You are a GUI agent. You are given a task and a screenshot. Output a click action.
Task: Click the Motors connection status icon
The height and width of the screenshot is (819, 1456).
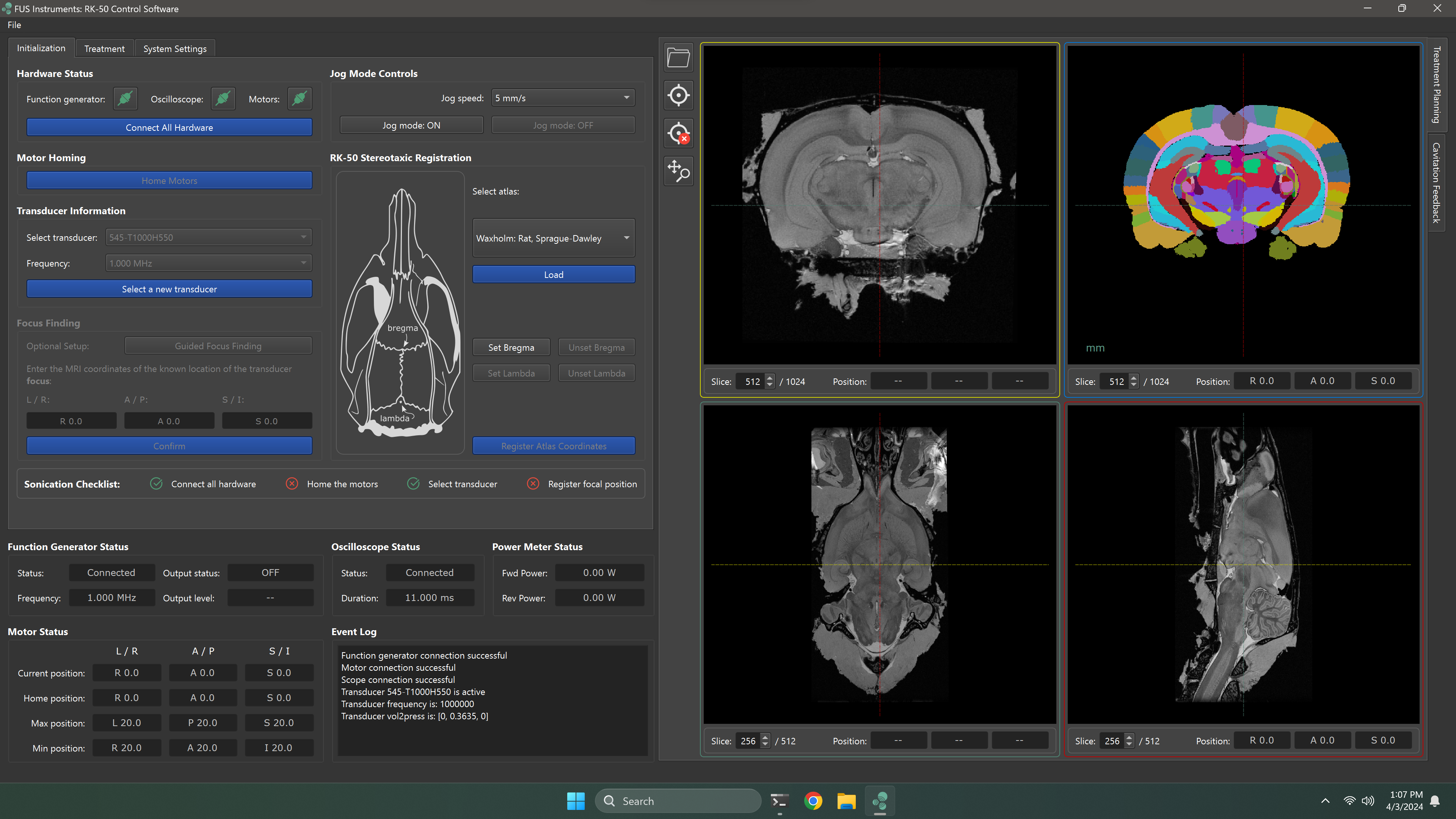tap(299, 98)
